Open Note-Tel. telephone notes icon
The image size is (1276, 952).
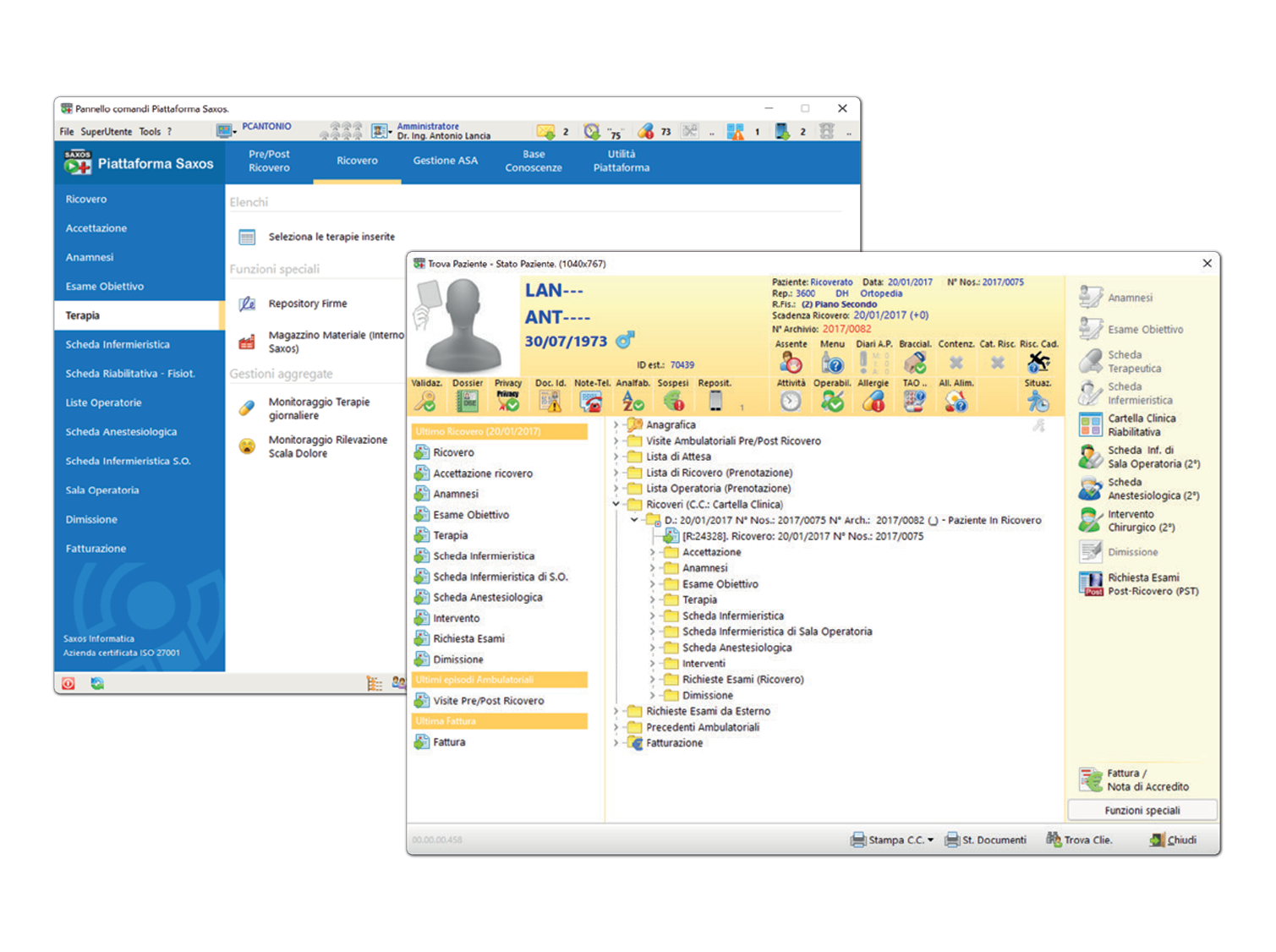click(591, 402)
